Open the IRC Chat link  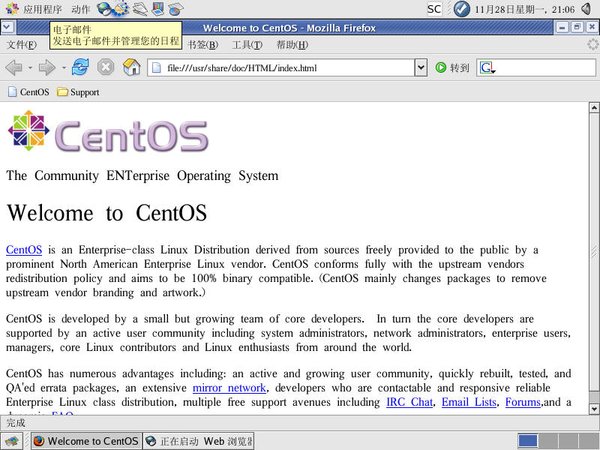(x=410, y=402)
